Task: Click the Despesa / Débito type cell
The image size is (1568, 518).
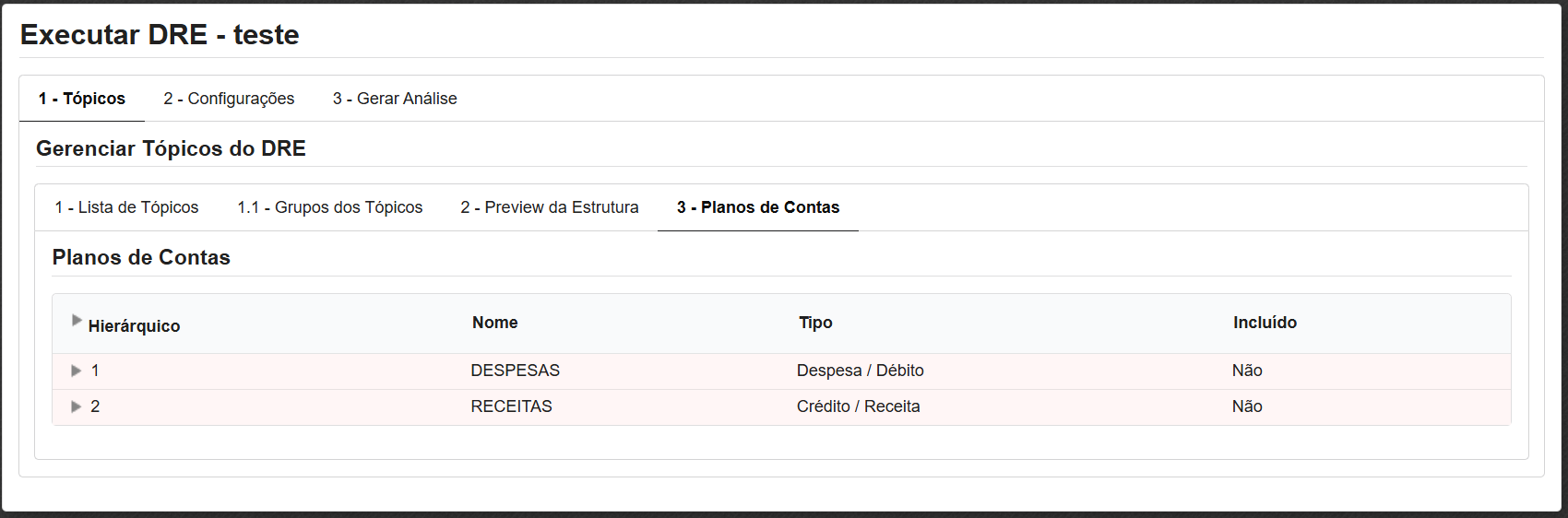Action: coord(860,371)
